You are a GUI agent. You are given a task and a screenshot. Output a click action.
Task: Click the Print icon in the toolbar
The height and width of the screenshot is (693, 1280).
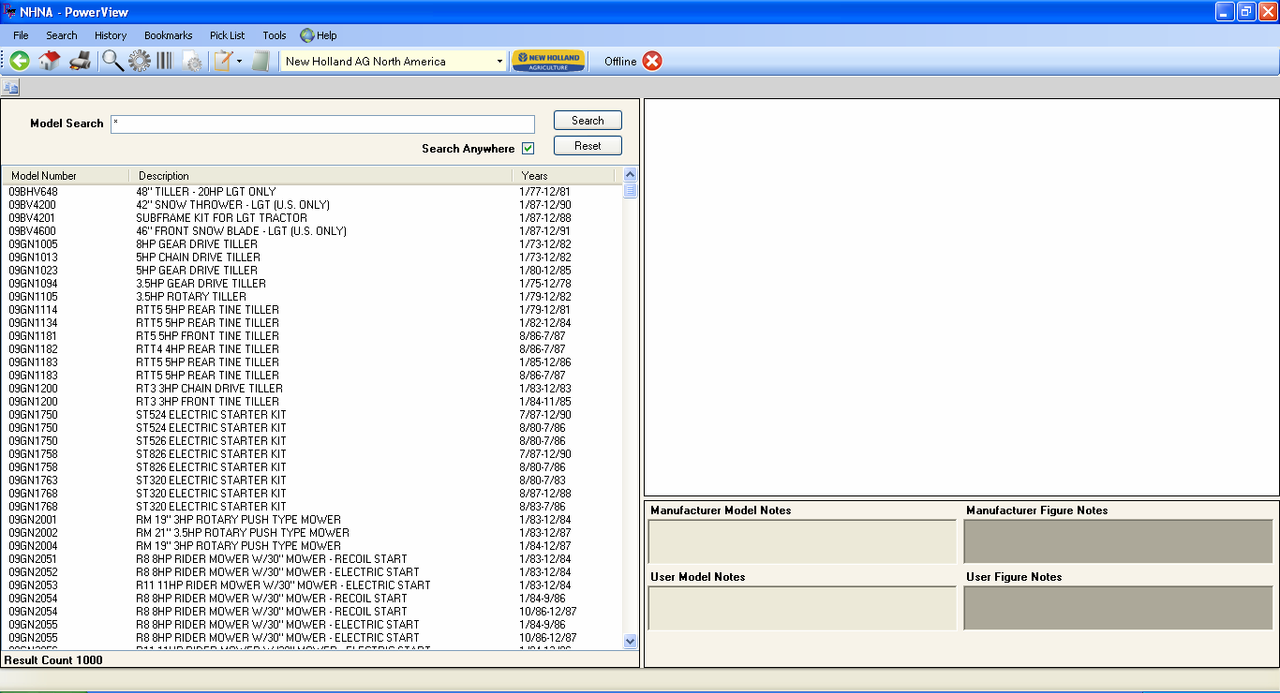pos(80,61)
